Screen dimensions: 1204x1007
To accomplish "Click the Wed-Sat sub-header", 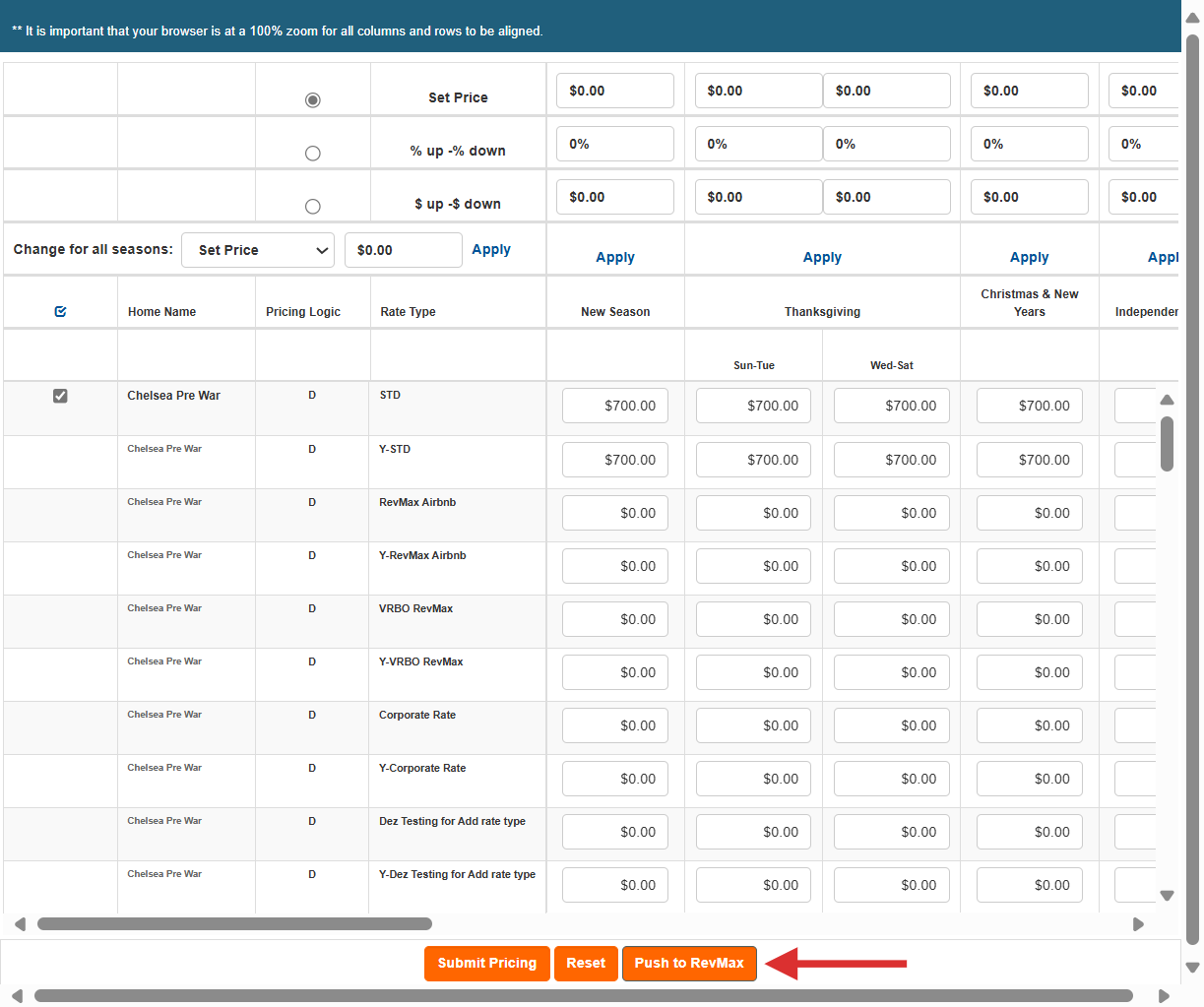I will (x=892, y=365).
